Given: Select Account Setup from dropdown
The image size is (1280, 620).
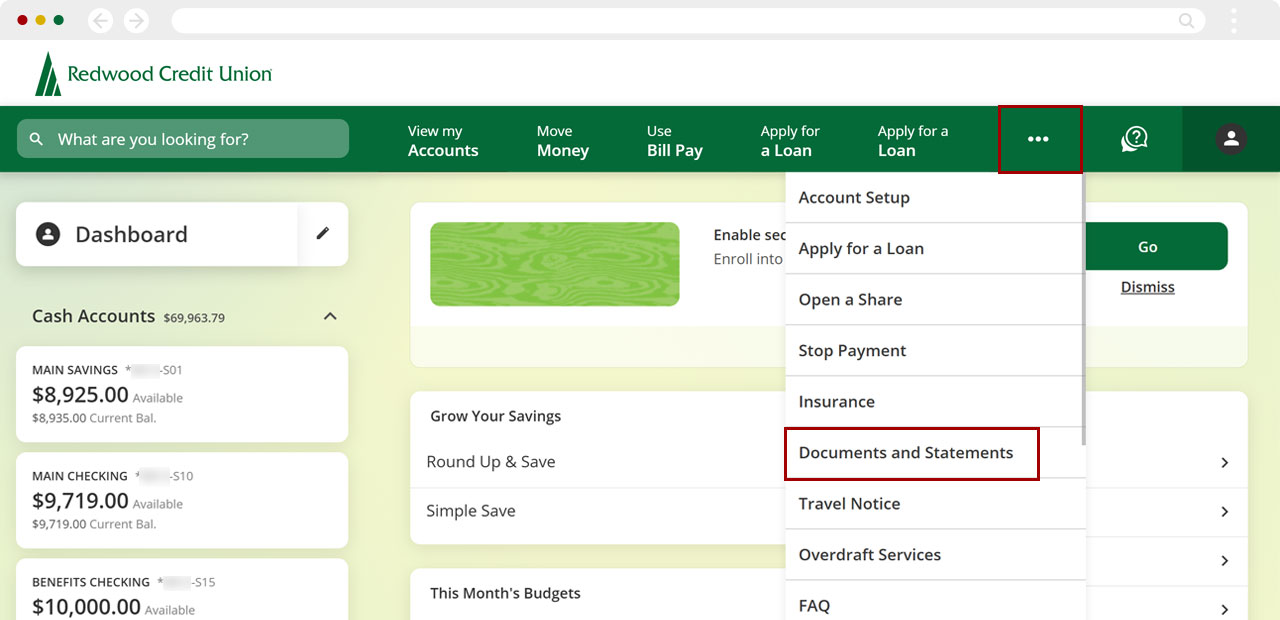Looking at the screenshot, I should tap(934, 197).
